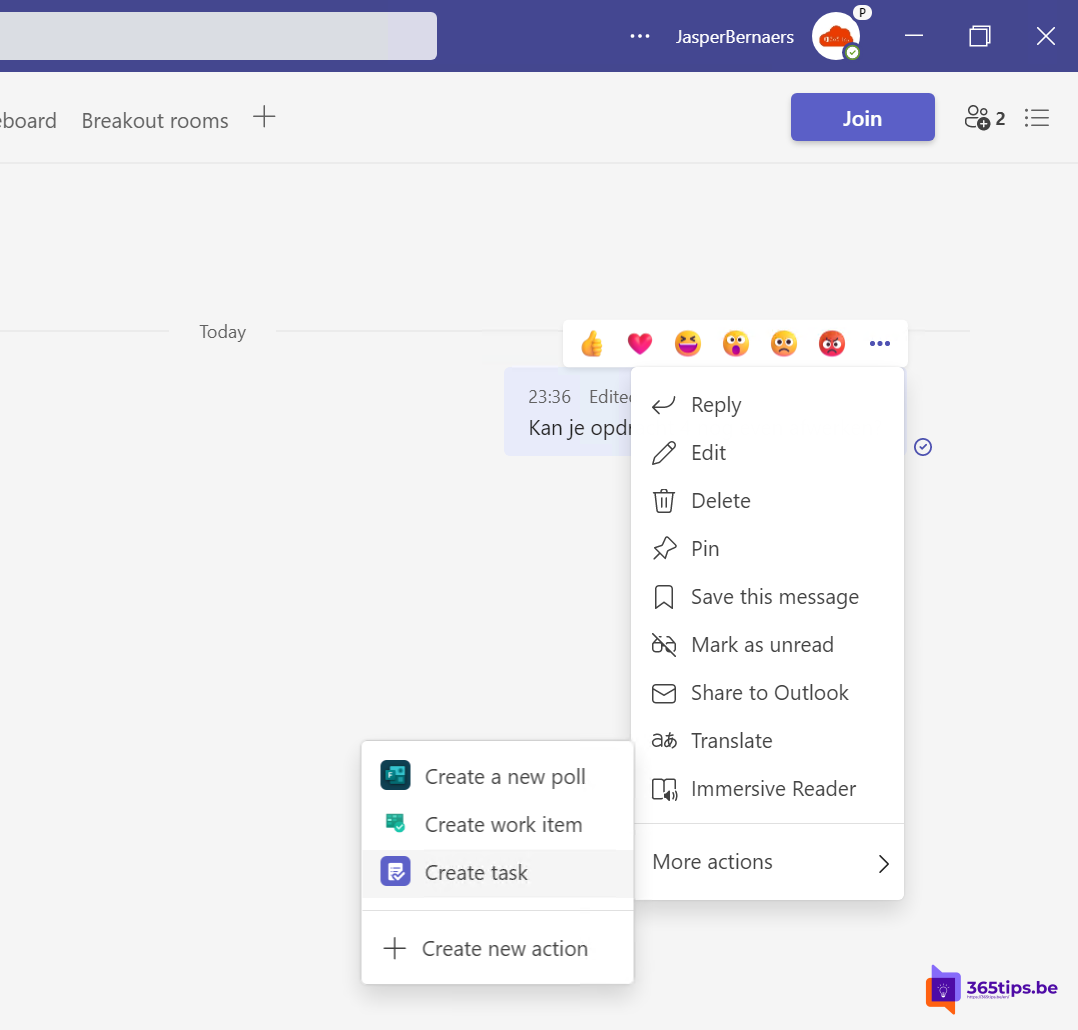
Task: Select Edit in the message menu
Action: 769,453
